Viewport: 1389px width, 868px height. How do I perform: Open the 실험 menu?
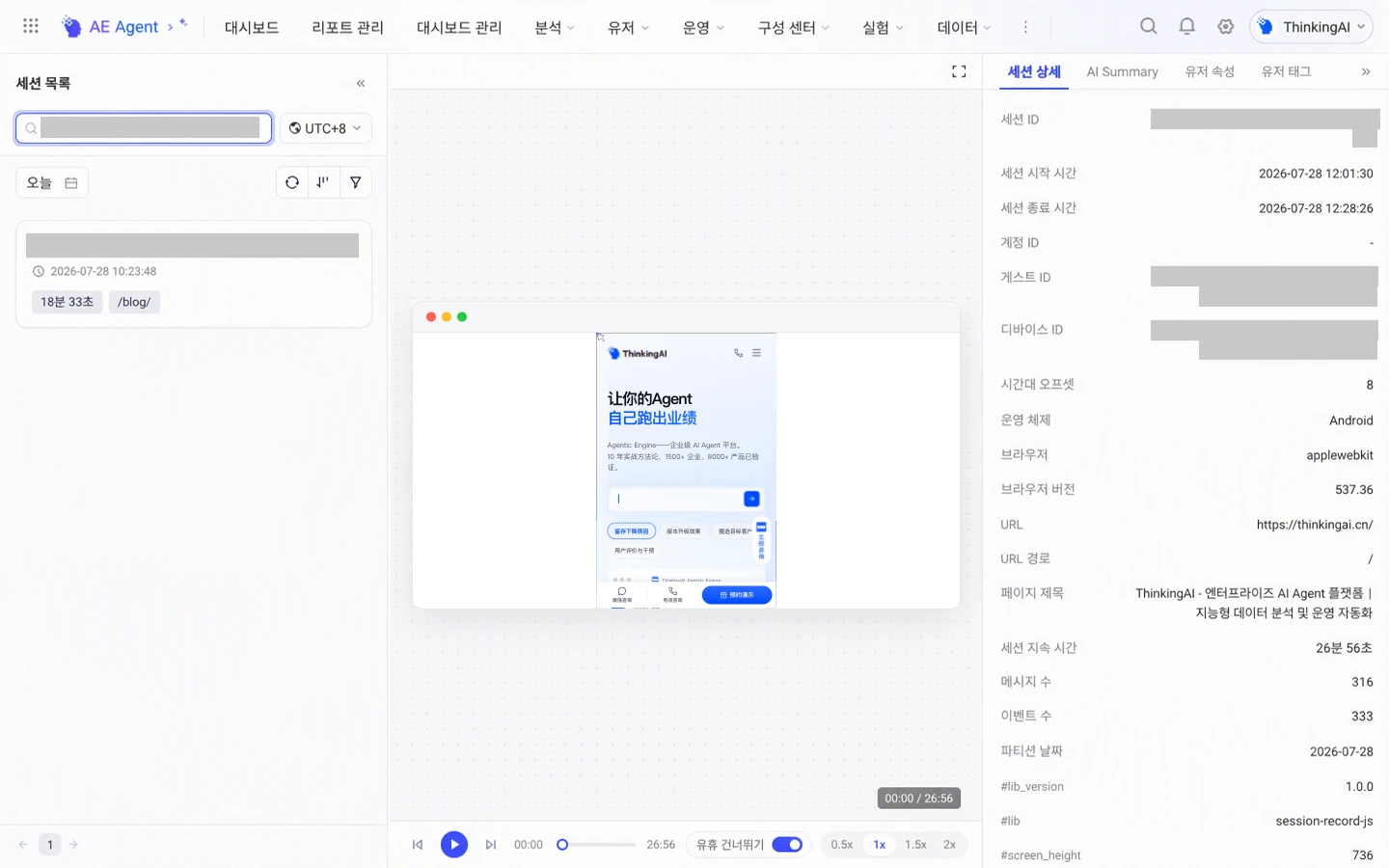click(x=883, y=27)
